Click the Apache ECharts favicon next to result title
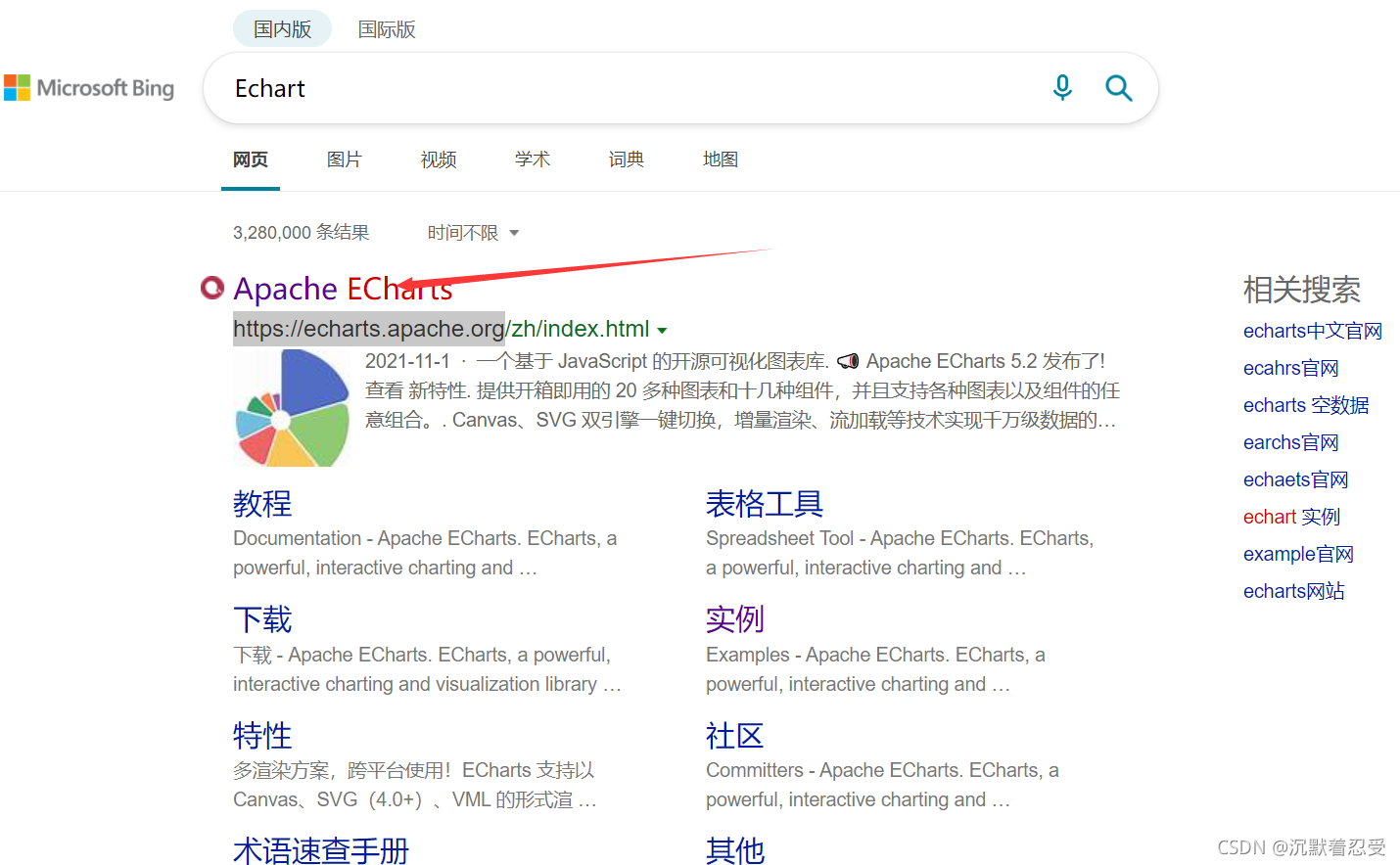This screenshot has height=865, width=1400. click(212, 288)
